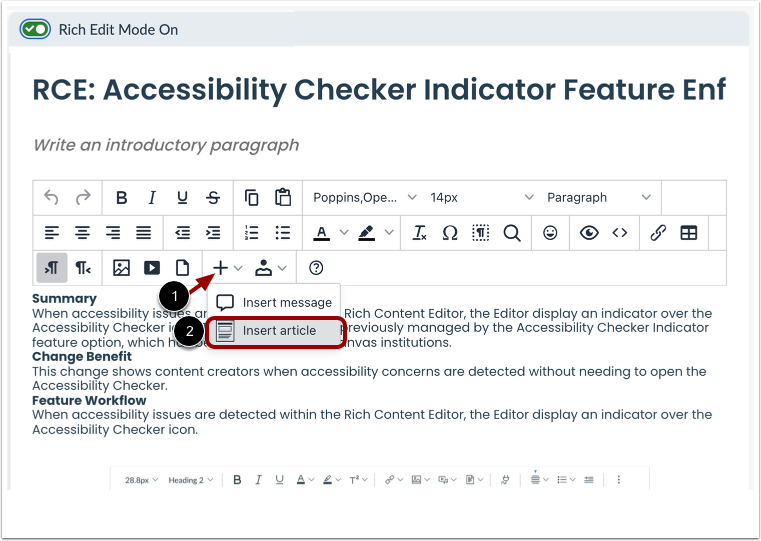Toggle Underline in the bottom toolbar
The height and width of the screenshot is (541, 761).
click(280, 480)
